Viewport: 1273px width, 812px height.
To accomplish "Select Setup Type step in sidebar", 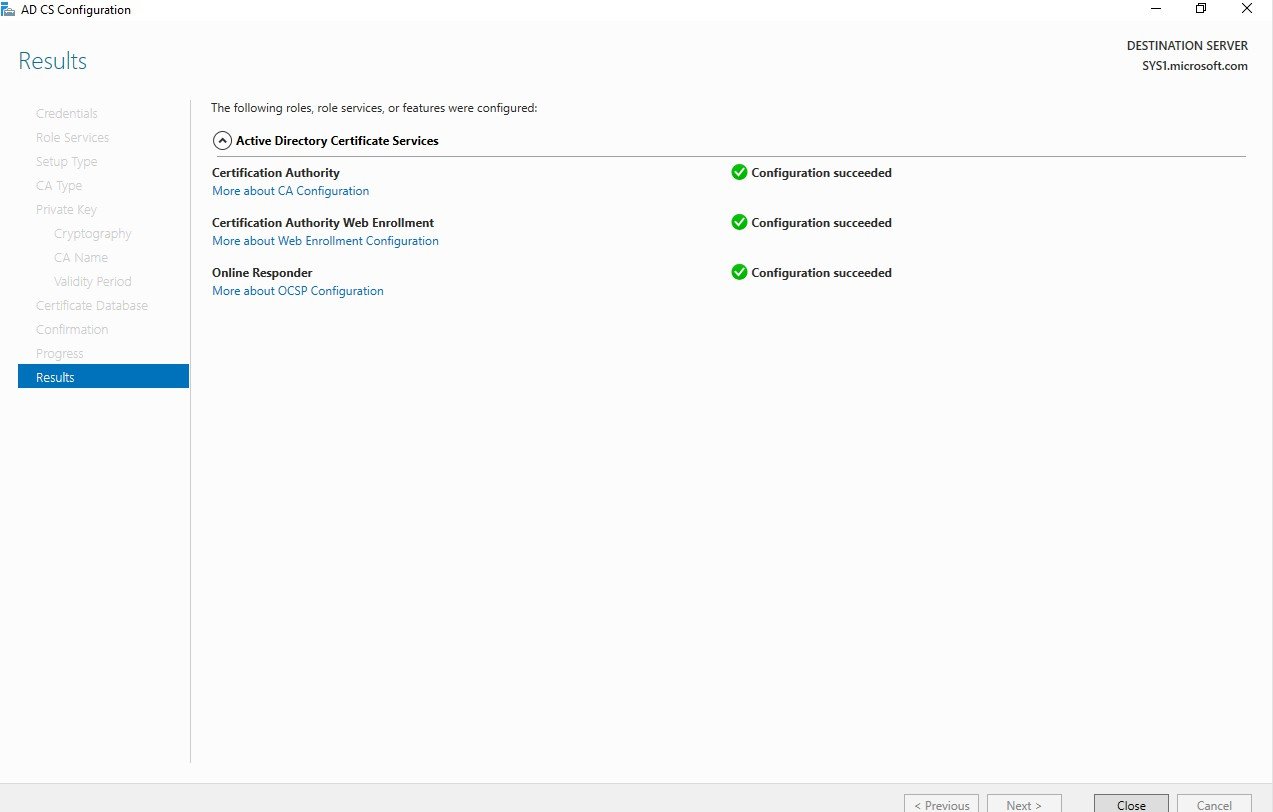I will click(67, 162).
